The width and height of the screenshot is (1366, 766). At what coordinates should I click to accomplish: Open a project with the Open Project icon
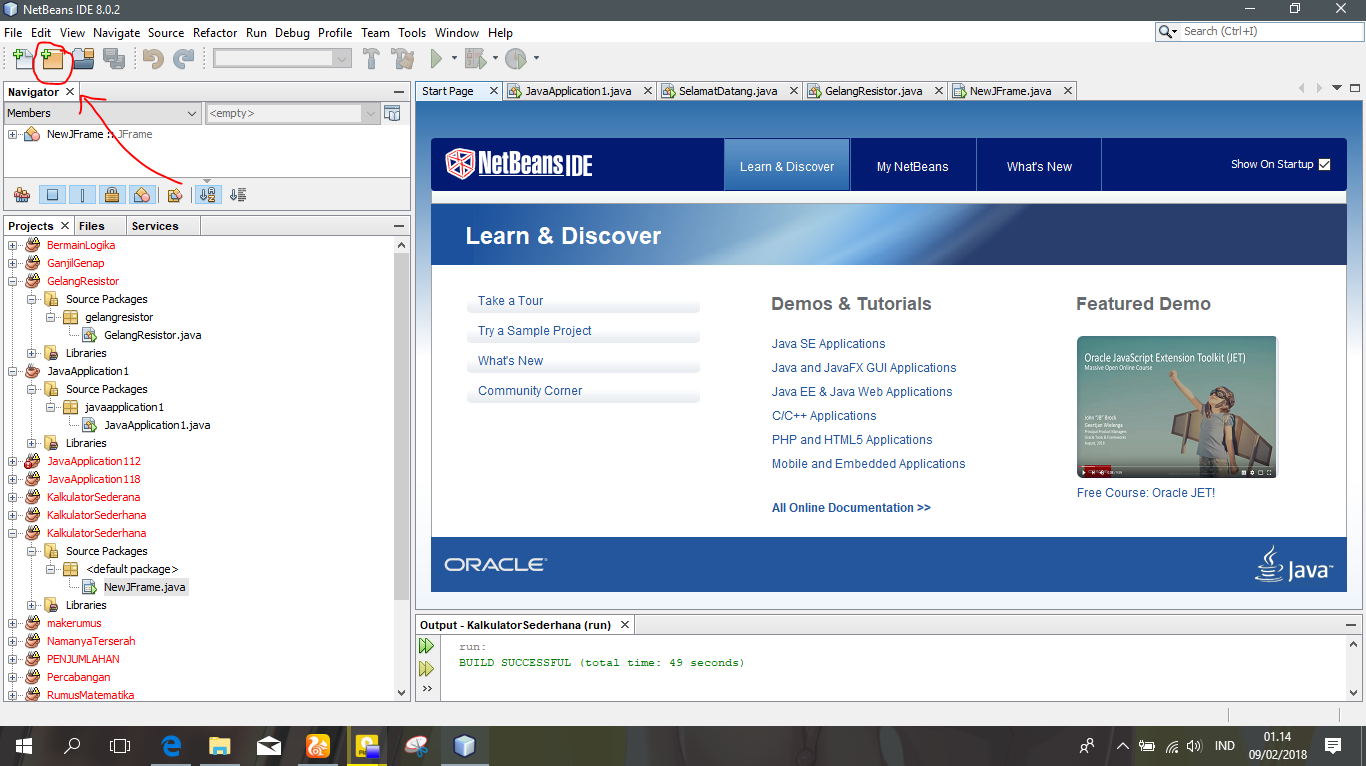pyautogui.click(x=83, y=58)
